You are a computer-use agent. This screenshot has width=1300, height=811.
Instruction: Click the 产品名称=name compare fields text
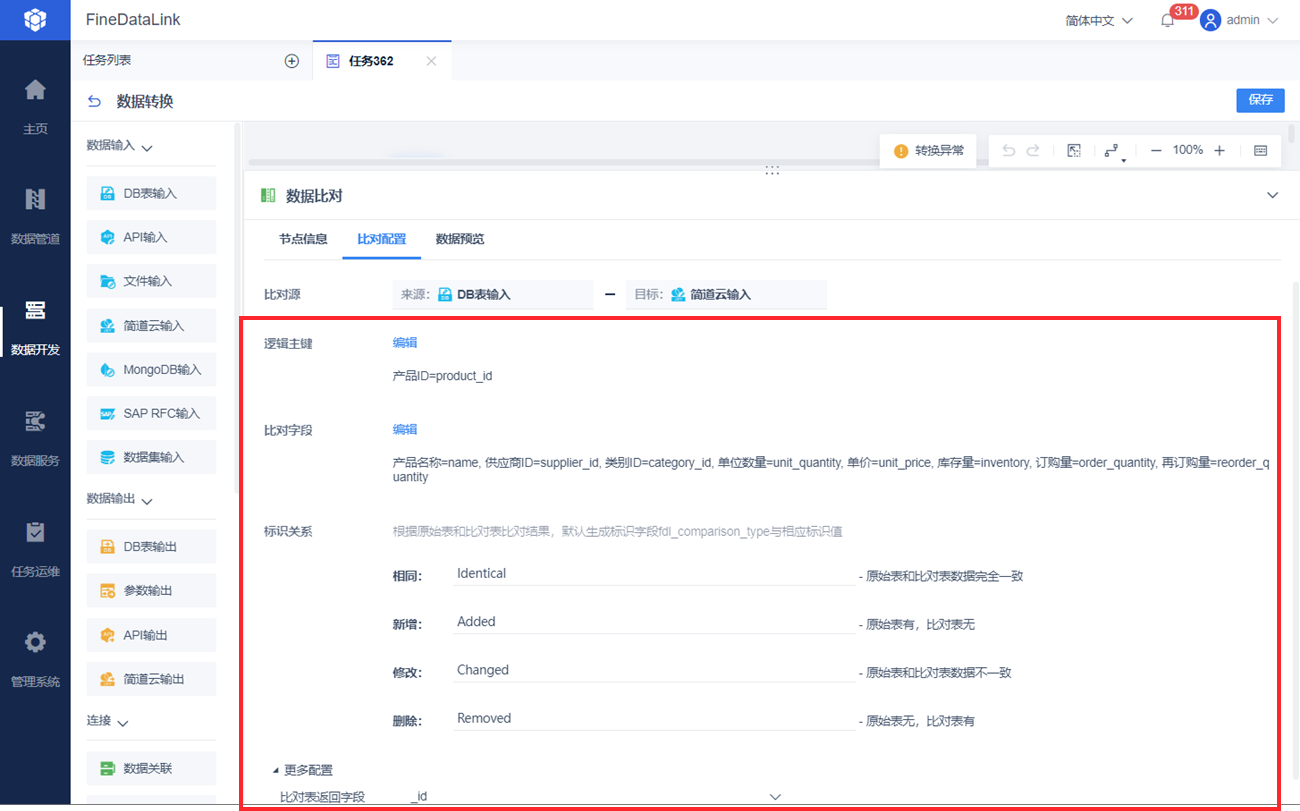[x=832, y=470]
